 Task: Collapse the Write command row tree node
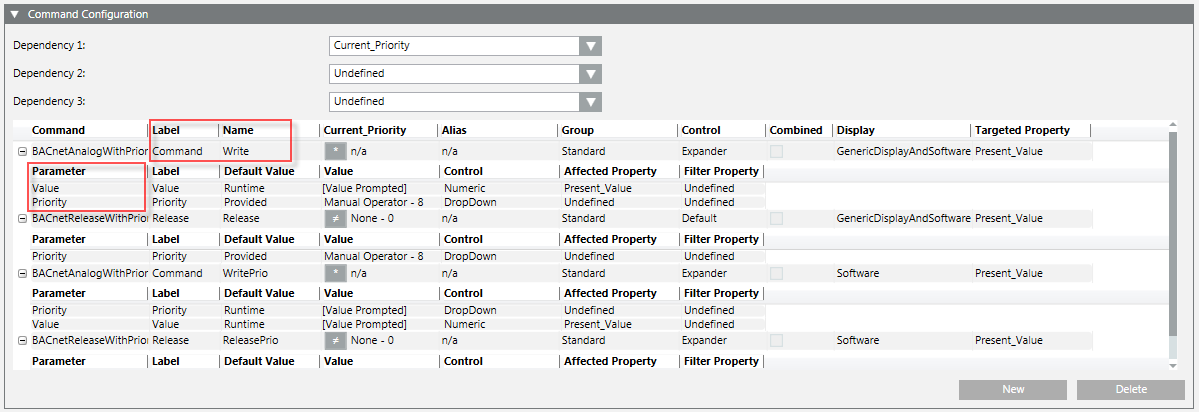22,151
